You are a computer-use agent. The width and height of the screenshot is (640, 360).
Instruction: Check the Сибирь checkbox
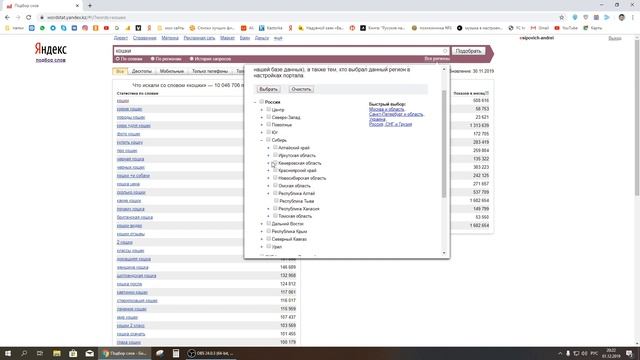point(269,140)
